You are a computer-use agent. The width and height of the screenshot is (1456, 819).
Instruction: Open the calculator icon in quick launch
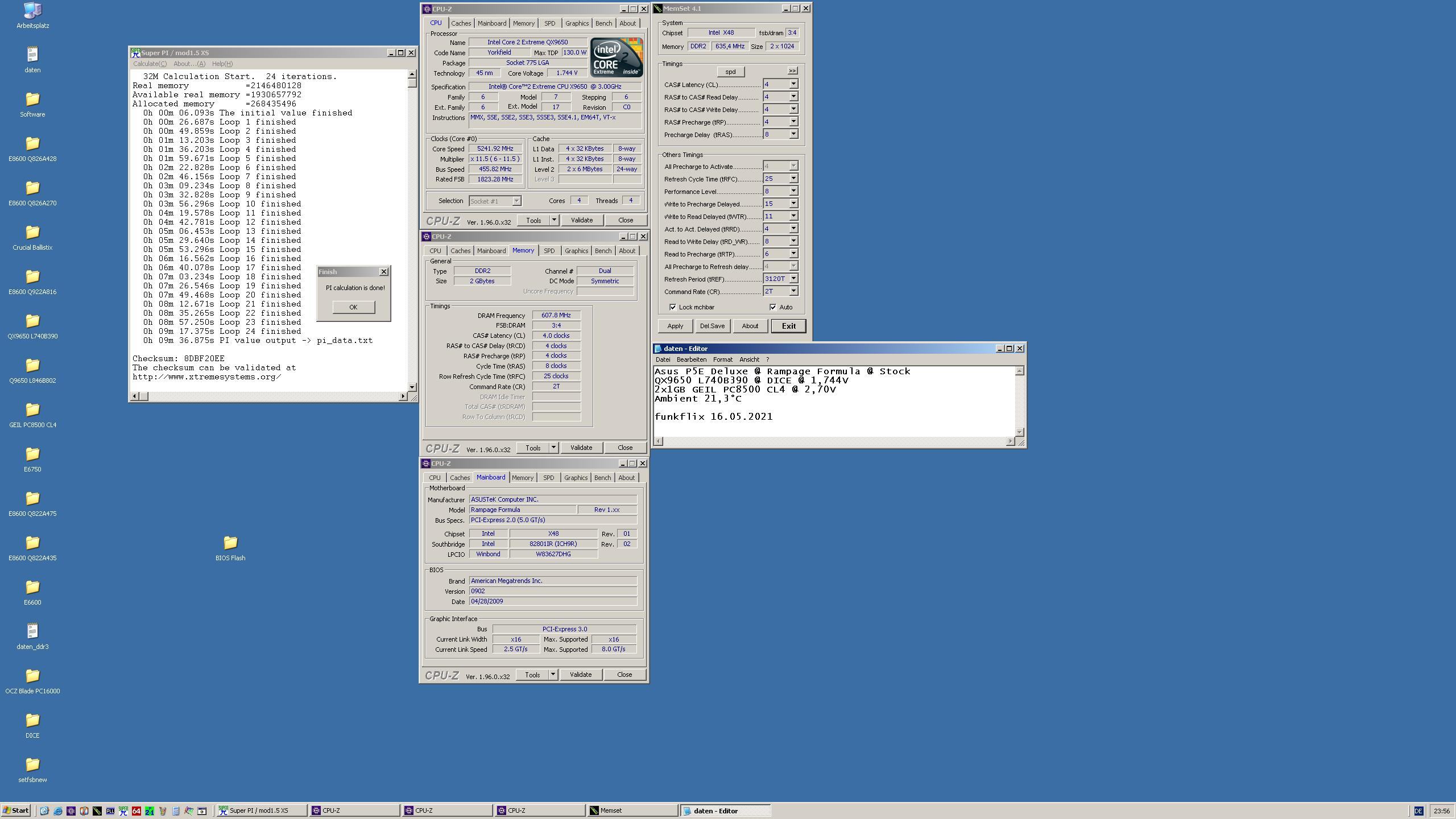(x=176, y=811)
